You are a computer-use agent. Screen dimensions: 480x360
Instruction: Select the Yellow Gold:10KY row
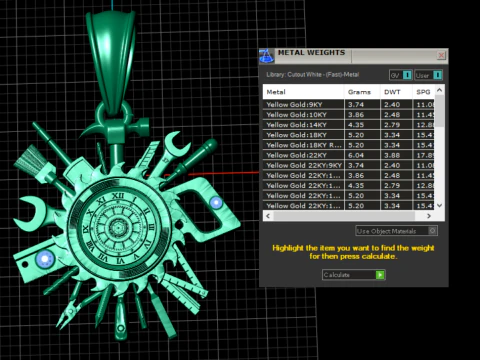pyautogui.click(x=348, y=115)
